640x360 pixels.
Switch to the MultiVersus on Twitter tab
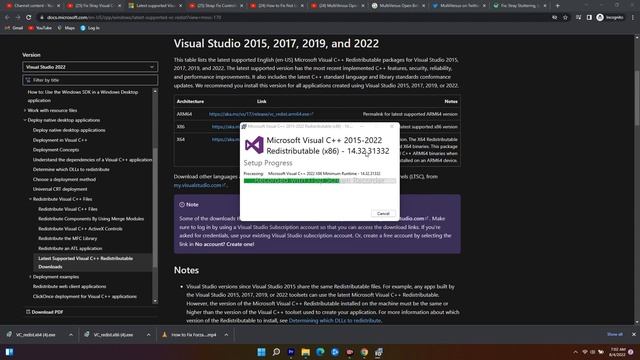click(460, 6)
